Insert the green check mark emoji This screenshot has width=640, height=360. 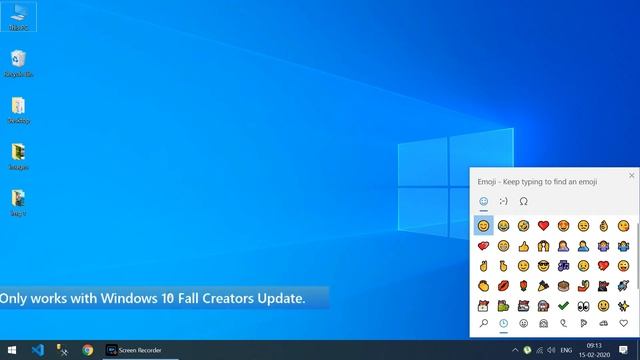point(563,306)
